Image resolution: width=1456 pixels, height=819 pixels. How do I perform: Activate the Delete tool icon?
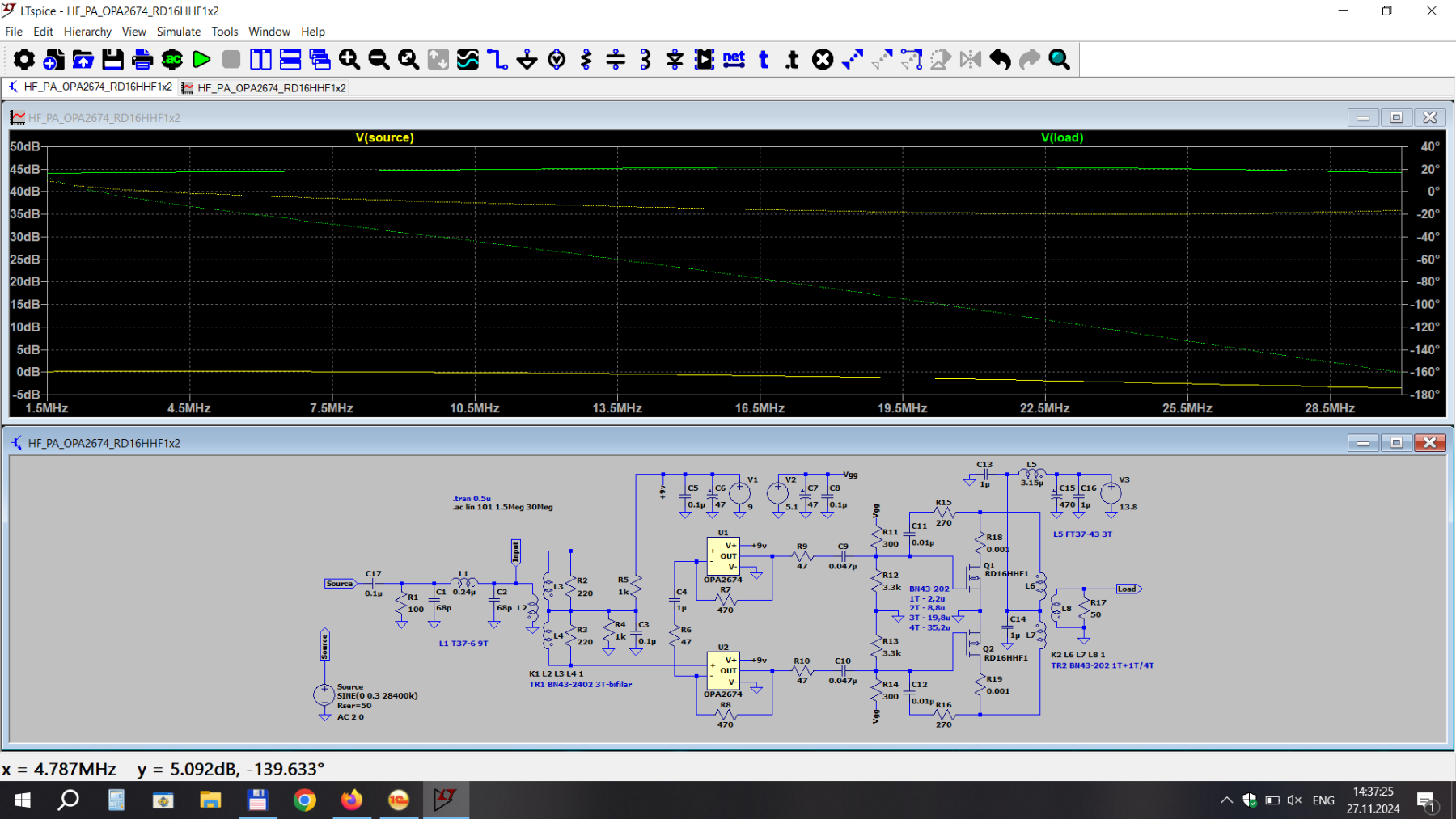(x=823, y=59)
